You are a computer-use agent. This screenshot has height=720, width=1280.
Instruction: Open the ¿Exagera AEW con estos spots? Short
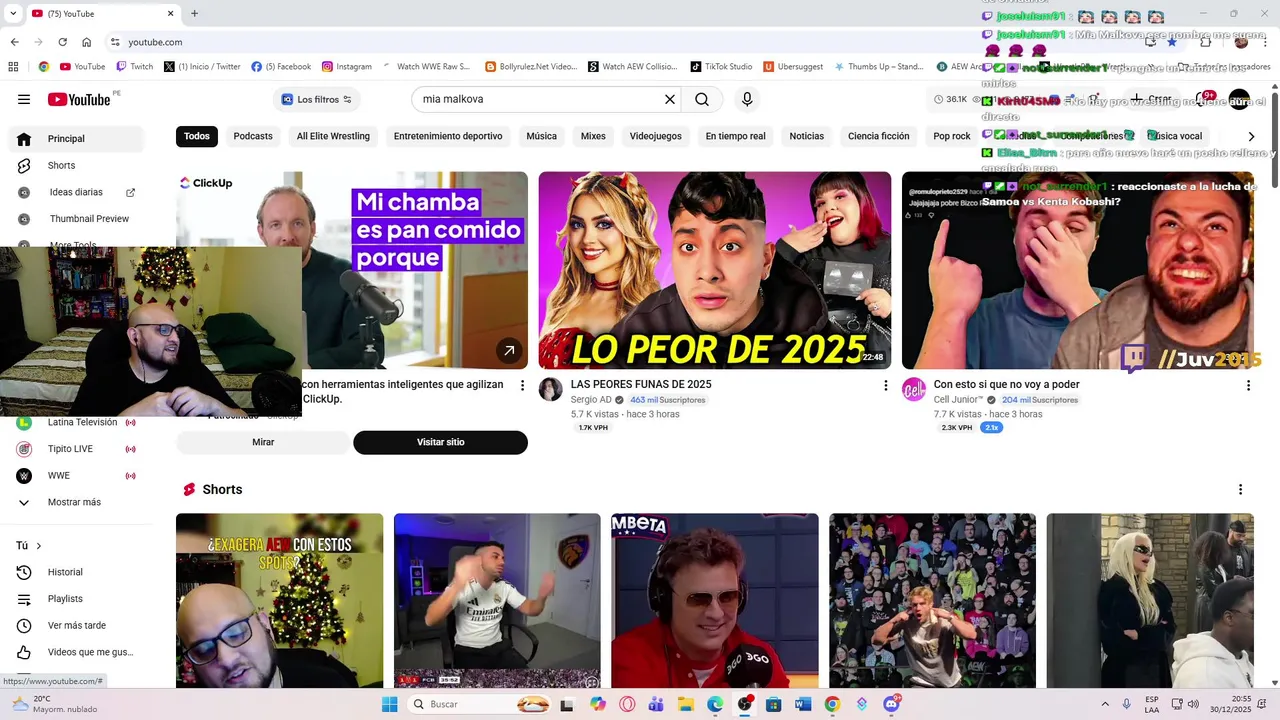point(279,600)
